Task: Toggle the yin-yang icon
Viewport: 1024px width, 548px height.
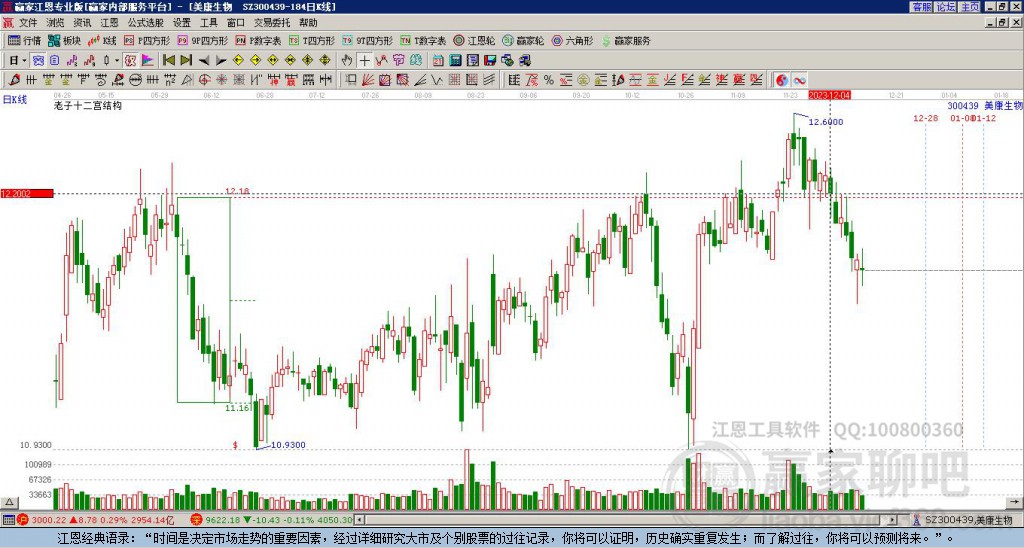Action: click(x=782, y=80)
